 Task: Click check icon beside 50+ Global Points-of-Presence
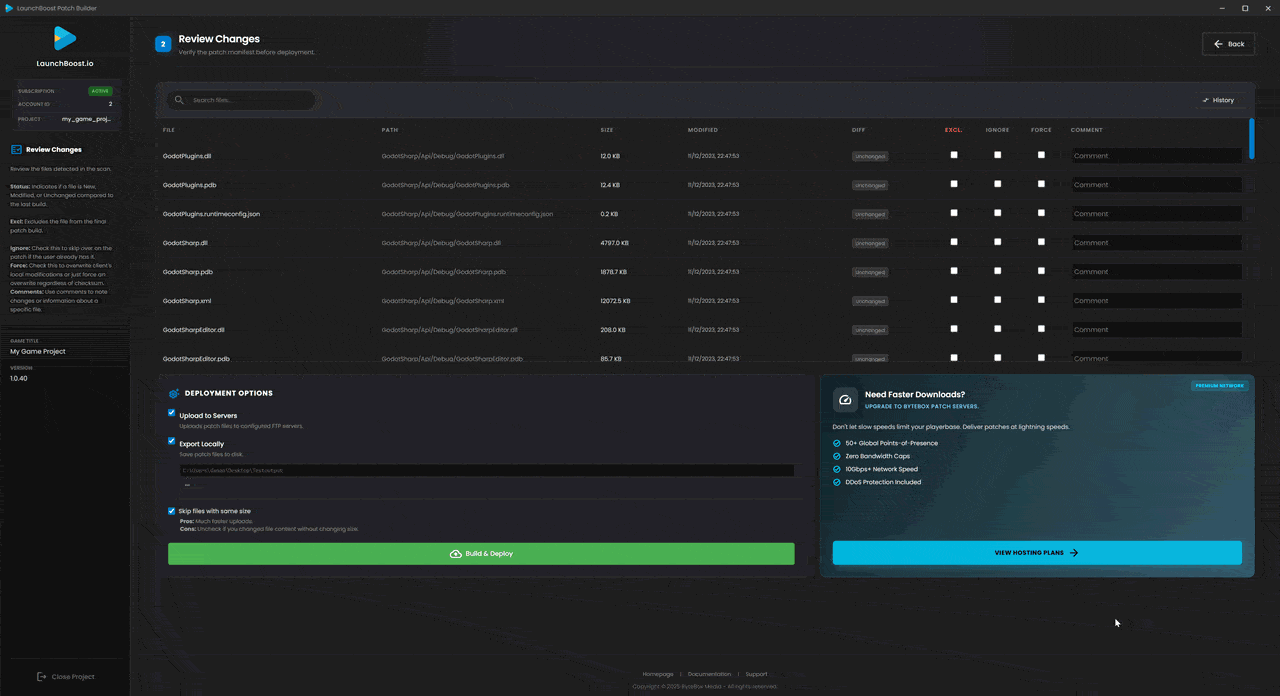pyautogui.click(x=837, y=443)
